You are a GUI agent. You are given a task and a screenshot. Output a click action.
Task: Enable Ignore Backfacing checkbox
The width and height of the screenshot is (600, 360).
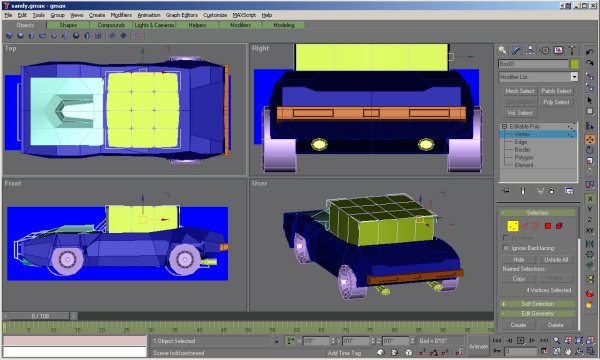click(506, 248)
